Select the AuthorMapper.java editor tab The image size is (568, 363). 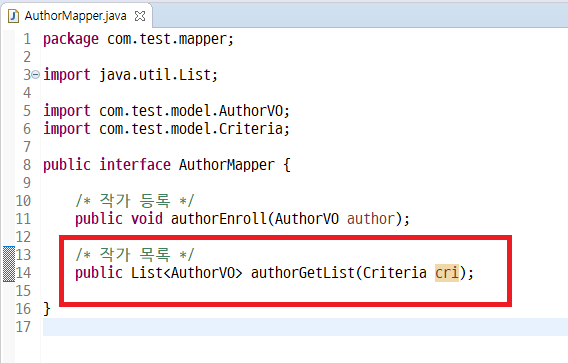click(76, 16)
